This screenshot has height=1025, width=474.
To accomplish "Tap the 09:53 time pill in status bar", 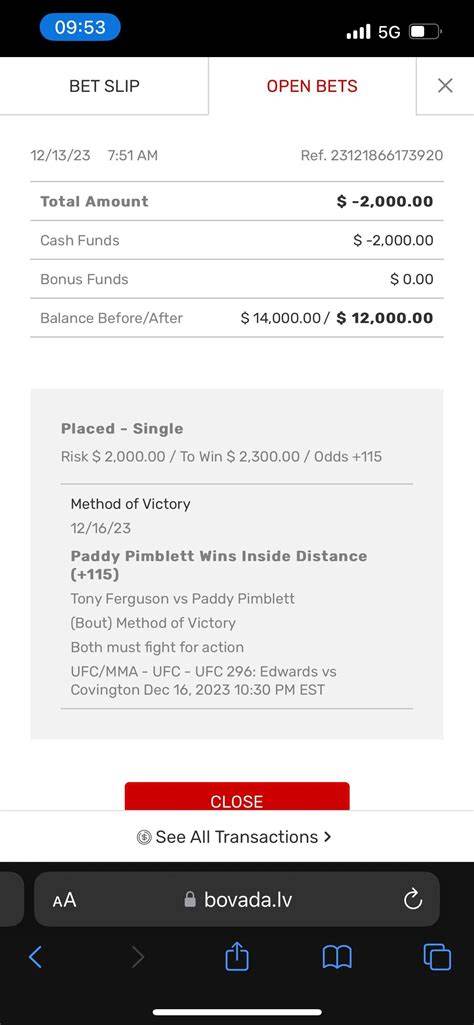I will coord(80,27).
